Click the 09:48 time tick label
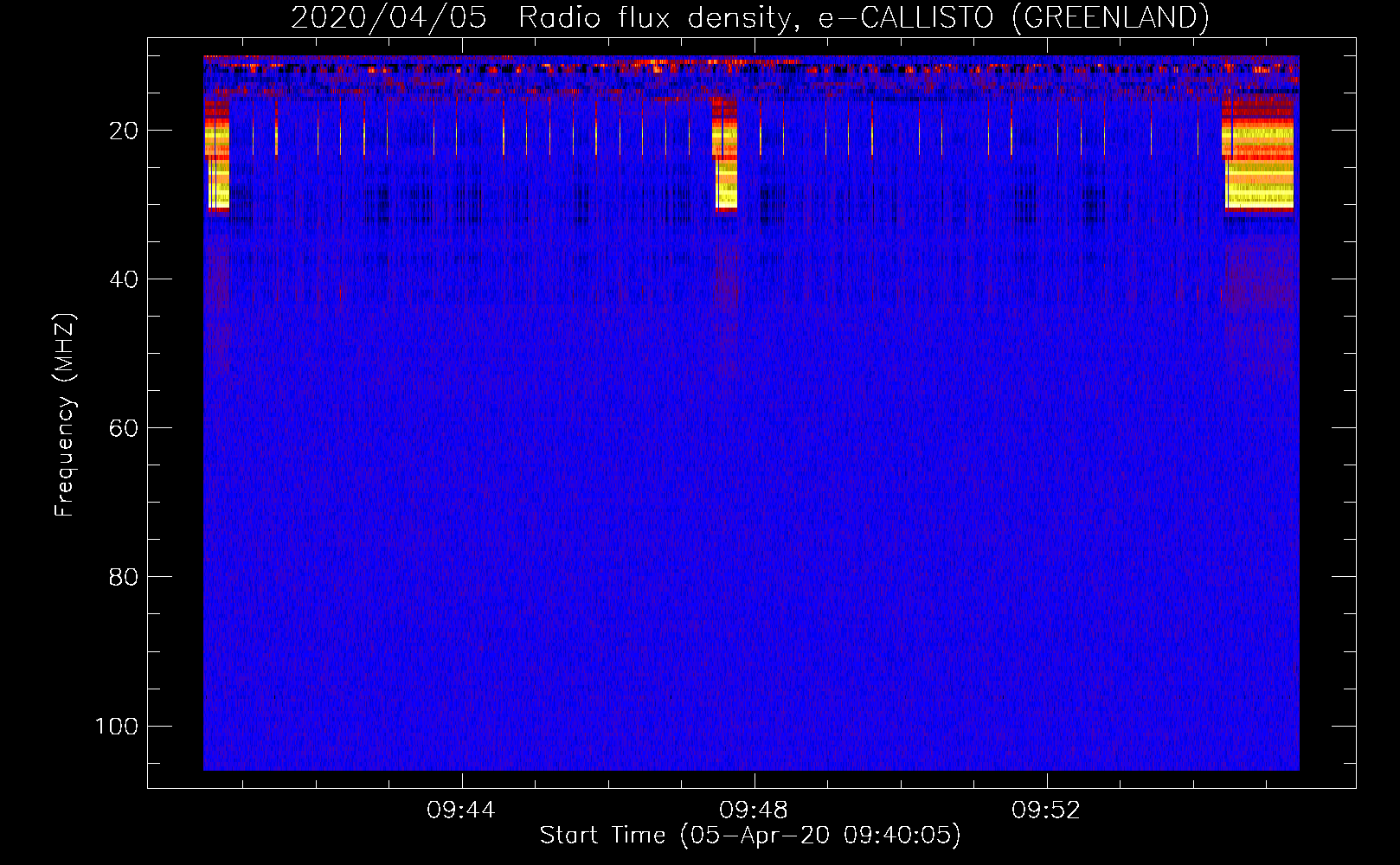 pyautogui.click(x=754, y=810)
